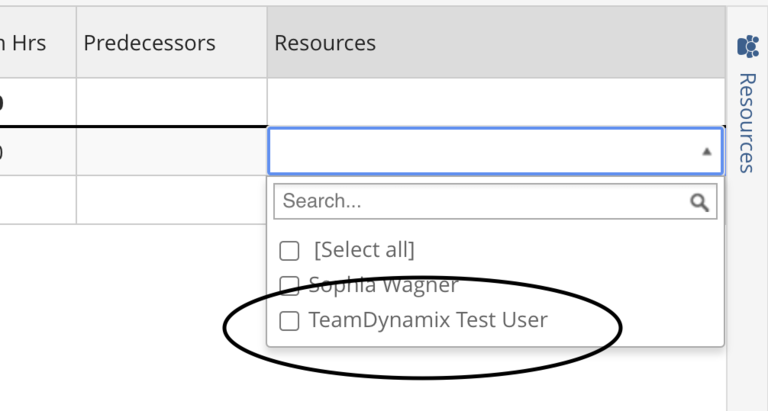
Task: Click the [Select all] text label
Action: point(364,250)
